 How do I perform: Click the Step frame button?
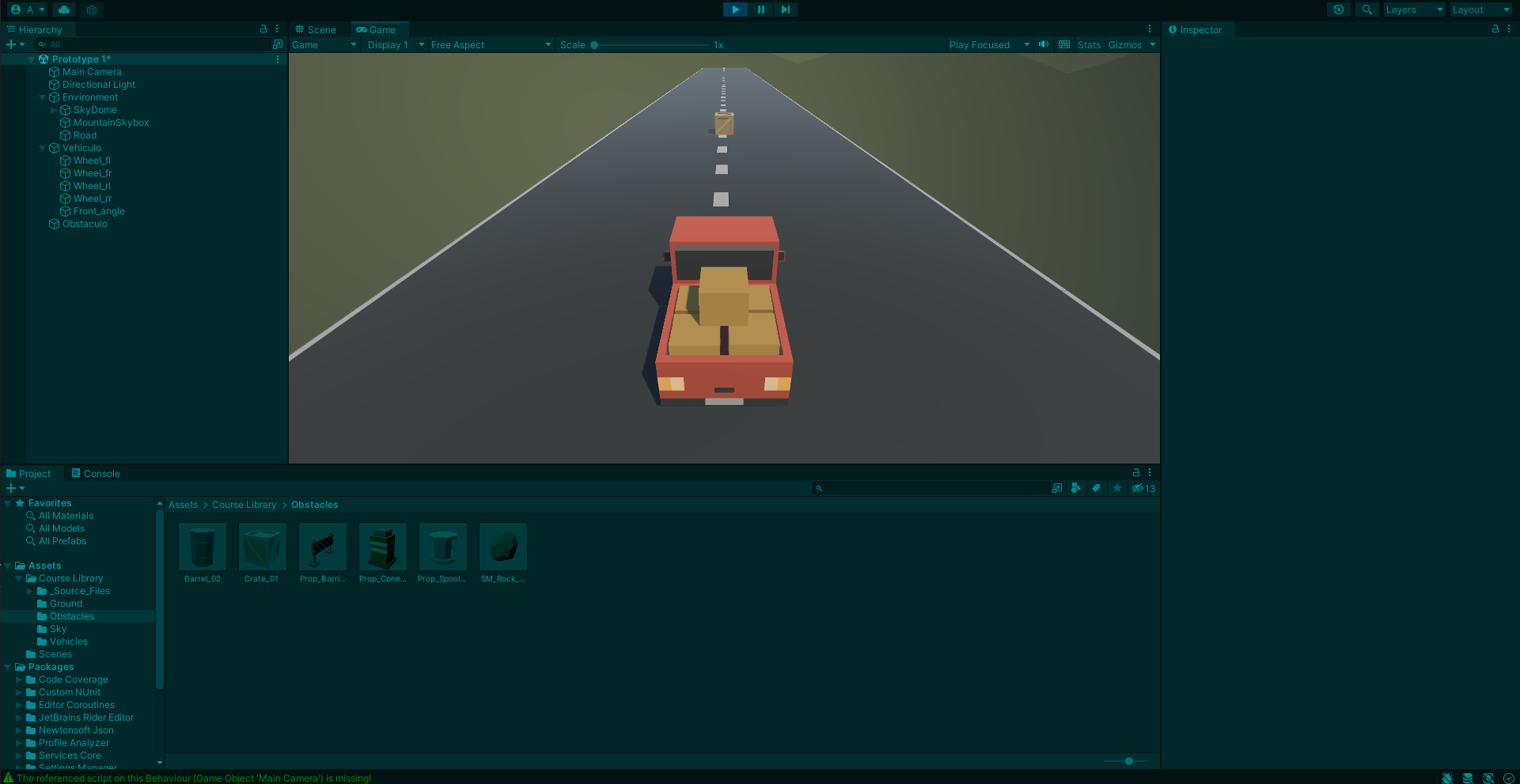785,9
